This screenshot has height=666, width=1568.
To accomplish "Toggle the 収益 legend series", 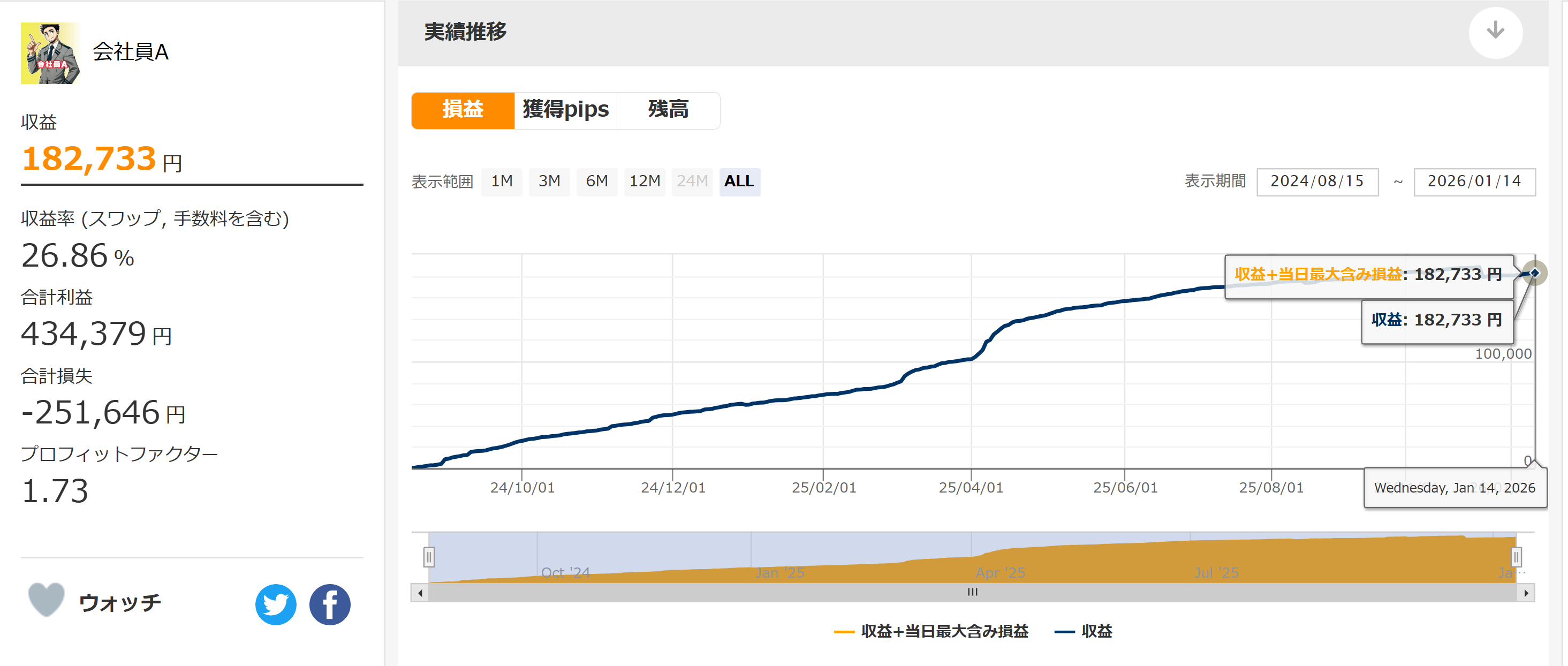I will pos(1096,631).
